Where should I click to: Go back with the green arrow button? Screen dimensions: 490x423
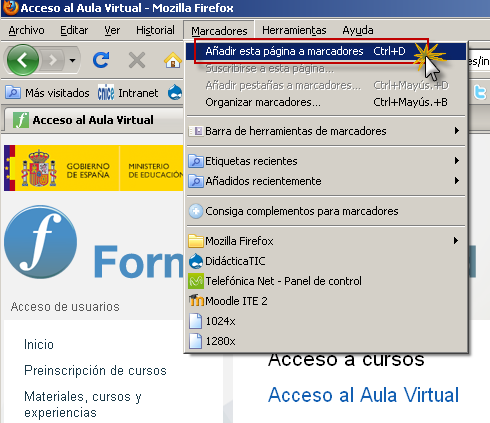(23, 60)
